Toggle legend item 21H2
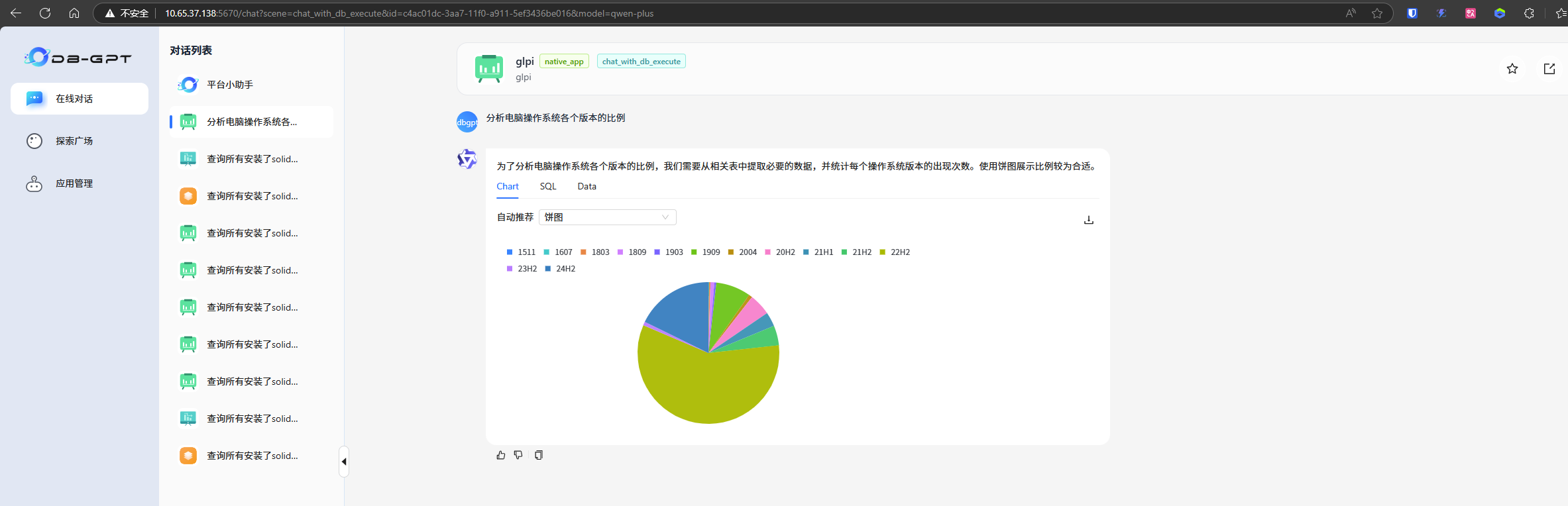Screen dimensions: 1568x506 tap(856, 252)
